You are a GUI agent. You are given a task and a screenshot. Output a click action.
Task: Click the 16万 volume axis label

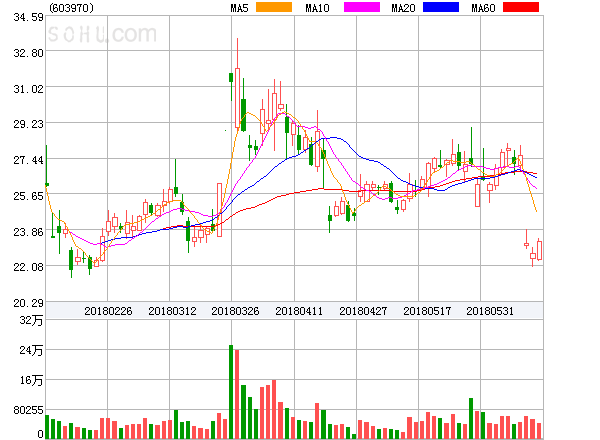pyautogui.click(x=31, y=380)
